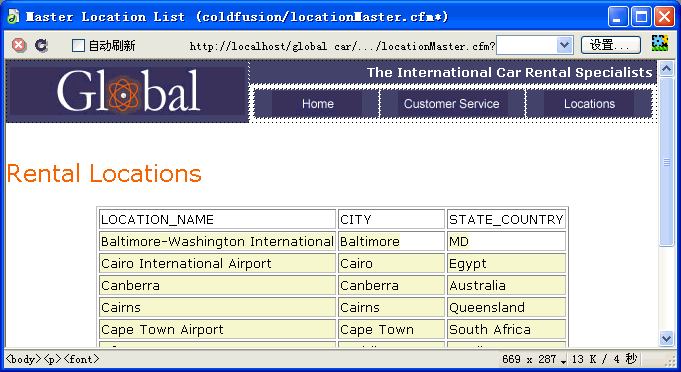Click the vertical scrollbar up arrow

(x=666, y=69)
